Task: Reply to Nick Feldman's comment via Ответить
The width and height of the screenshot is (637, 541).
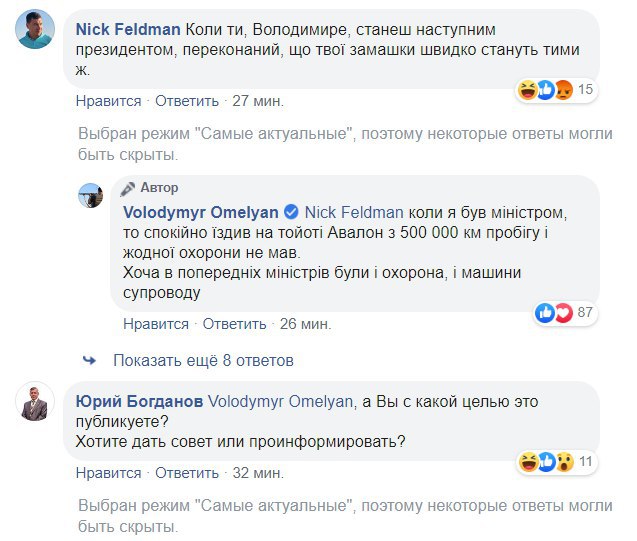Action: 187,100
